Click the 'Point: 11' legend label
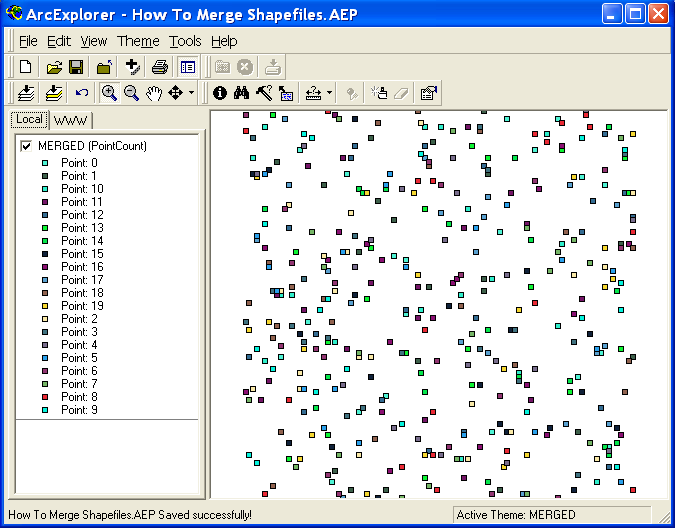 82,202
